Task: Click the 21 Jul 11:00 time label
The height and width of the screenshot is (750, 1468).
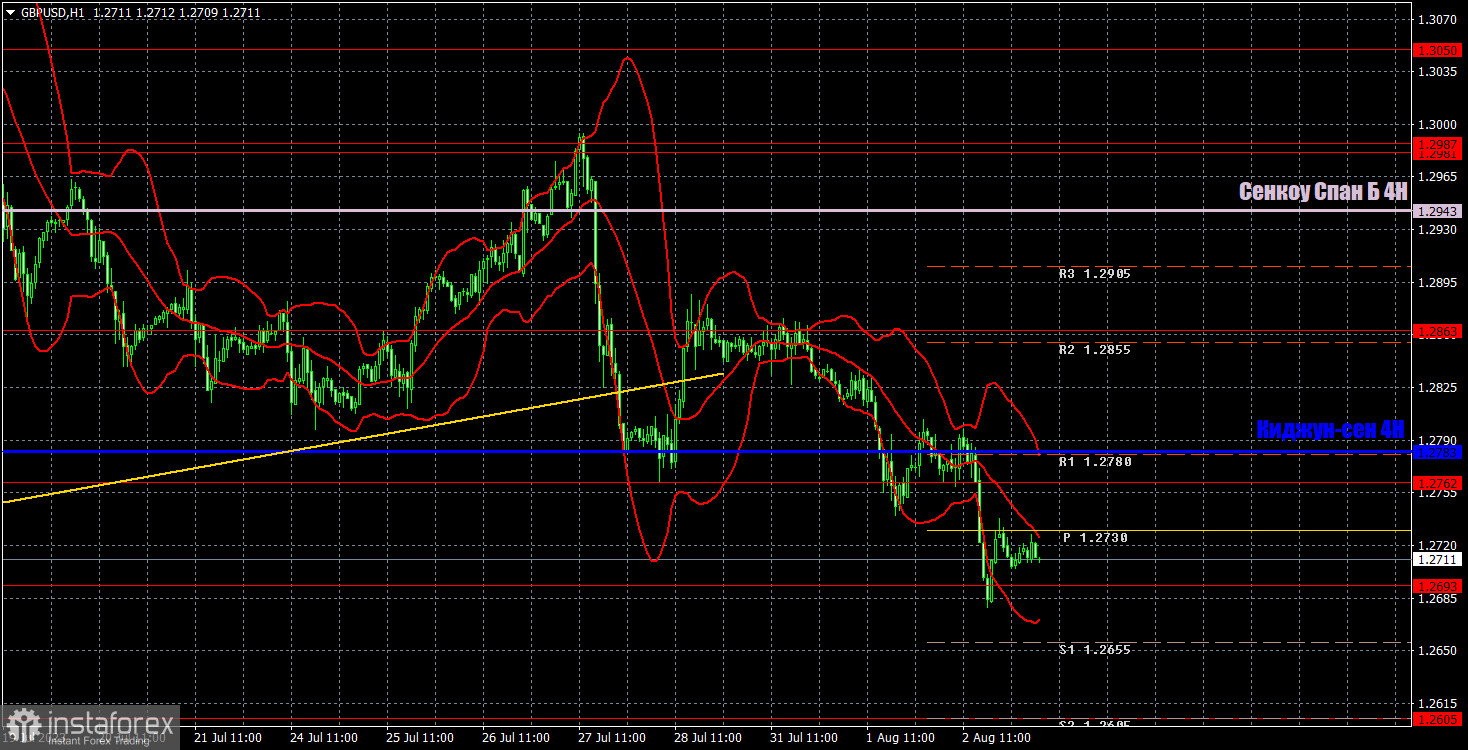Action: pos(228,738)
